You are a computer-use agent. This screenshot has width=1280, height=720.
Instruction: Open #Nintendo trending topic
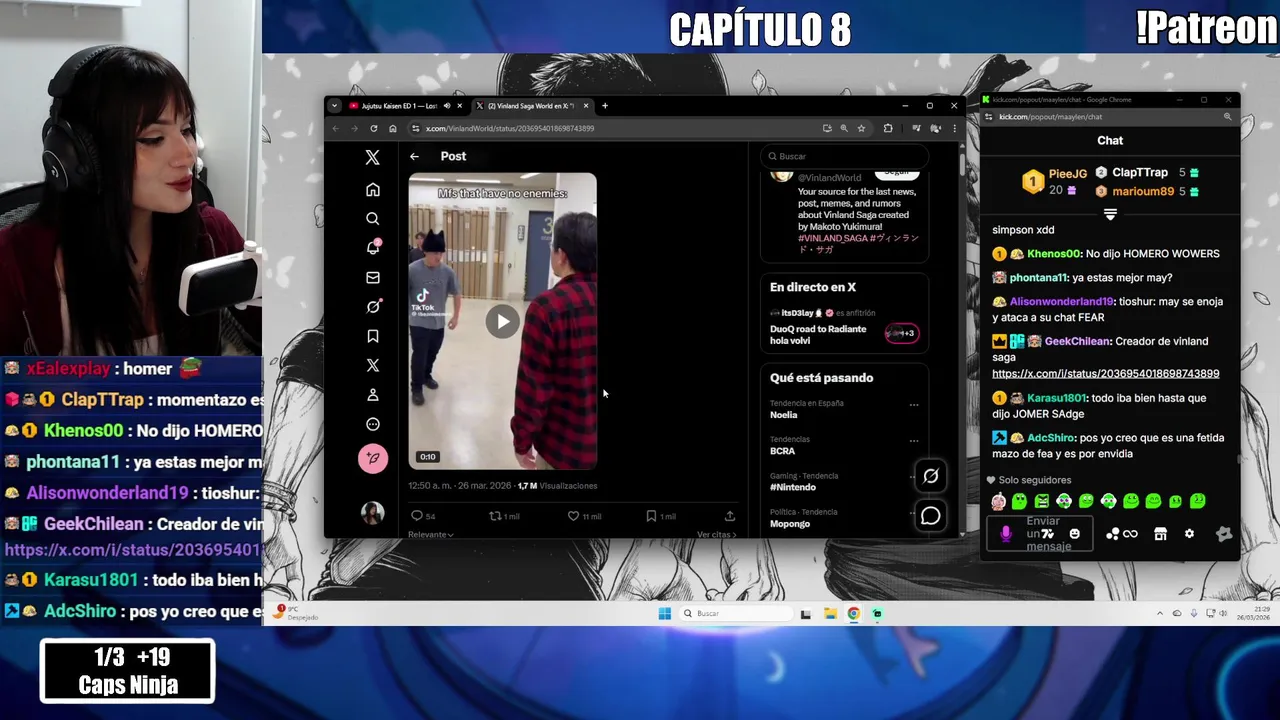click(793, 487)
